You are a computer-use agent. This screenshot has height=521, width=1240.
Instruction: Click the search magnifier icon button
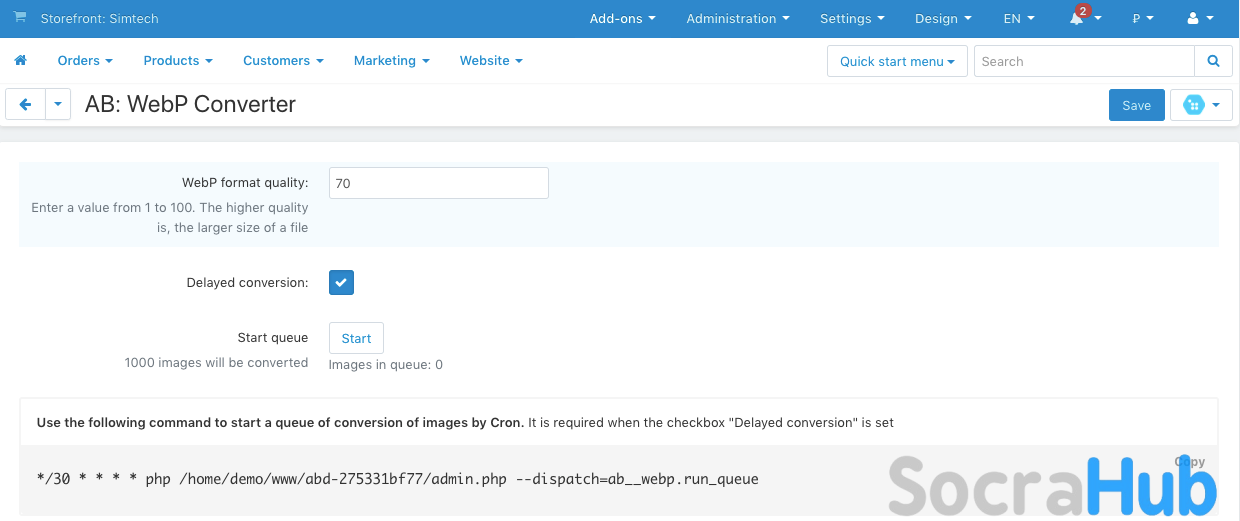click(1213, 61)
